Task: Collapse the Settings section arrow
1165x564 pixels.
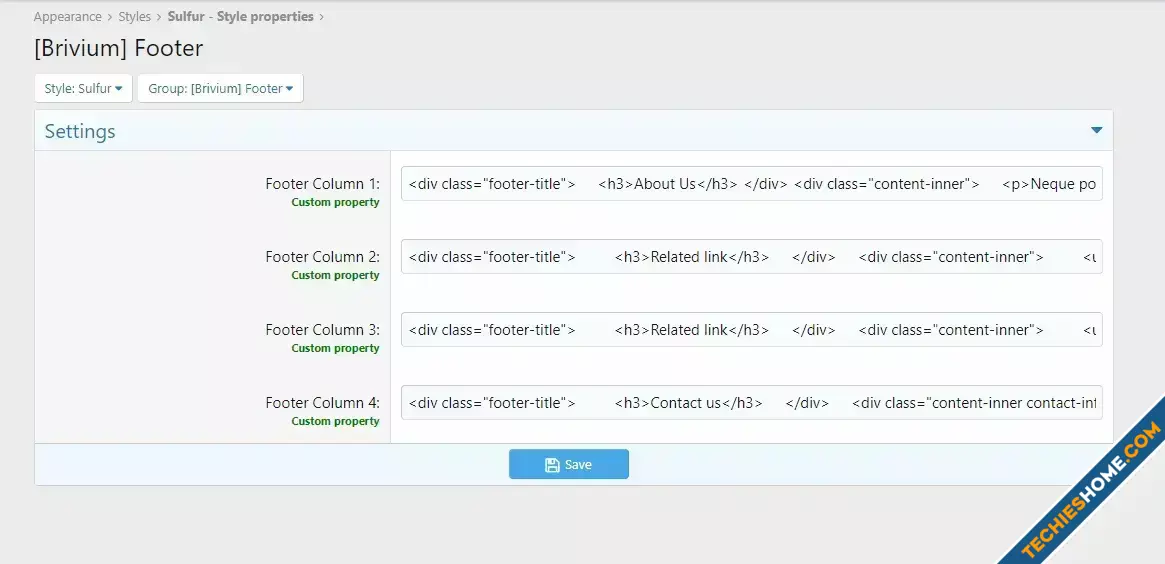Action: 1096,131
